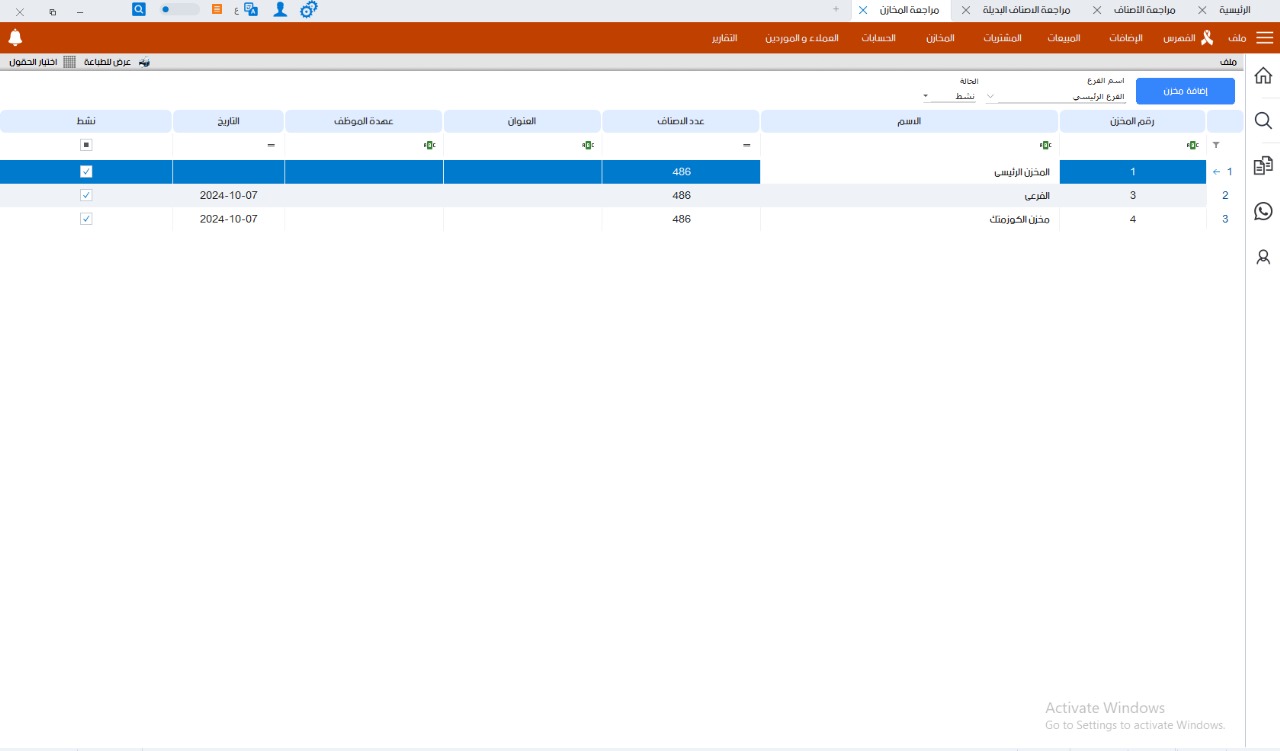Click the search magnifier in right sidebar
The image size is (1280, 751).
(x=1263, y=121)
